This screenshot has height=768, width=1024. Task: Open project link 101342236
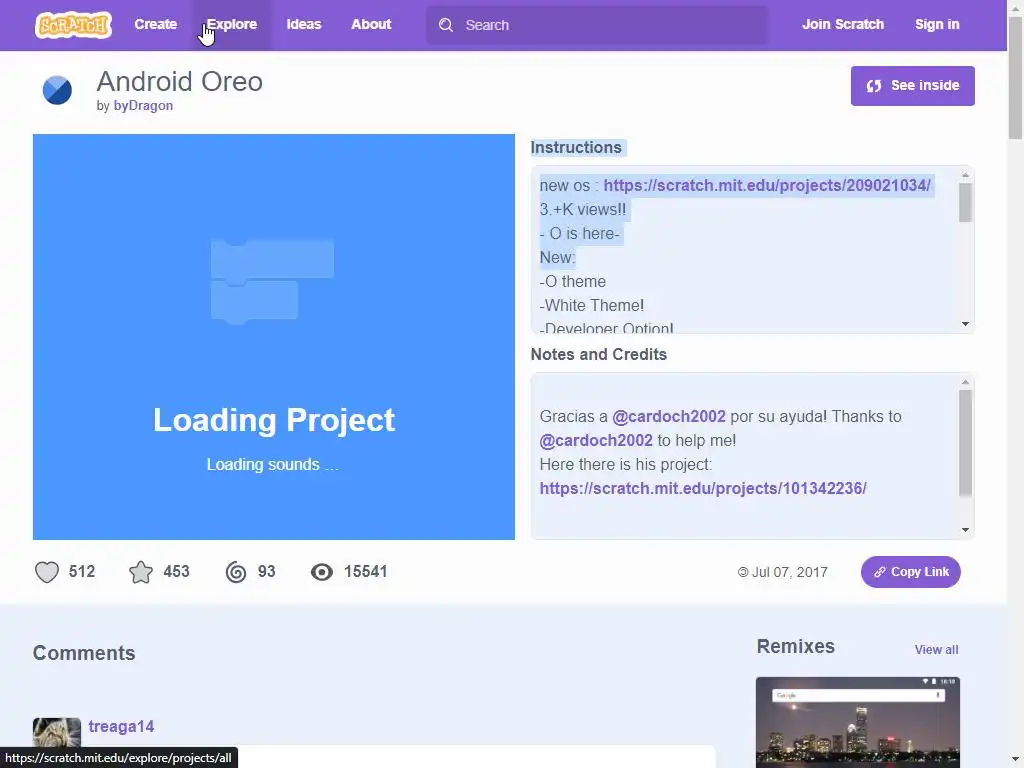pos(703,488)
